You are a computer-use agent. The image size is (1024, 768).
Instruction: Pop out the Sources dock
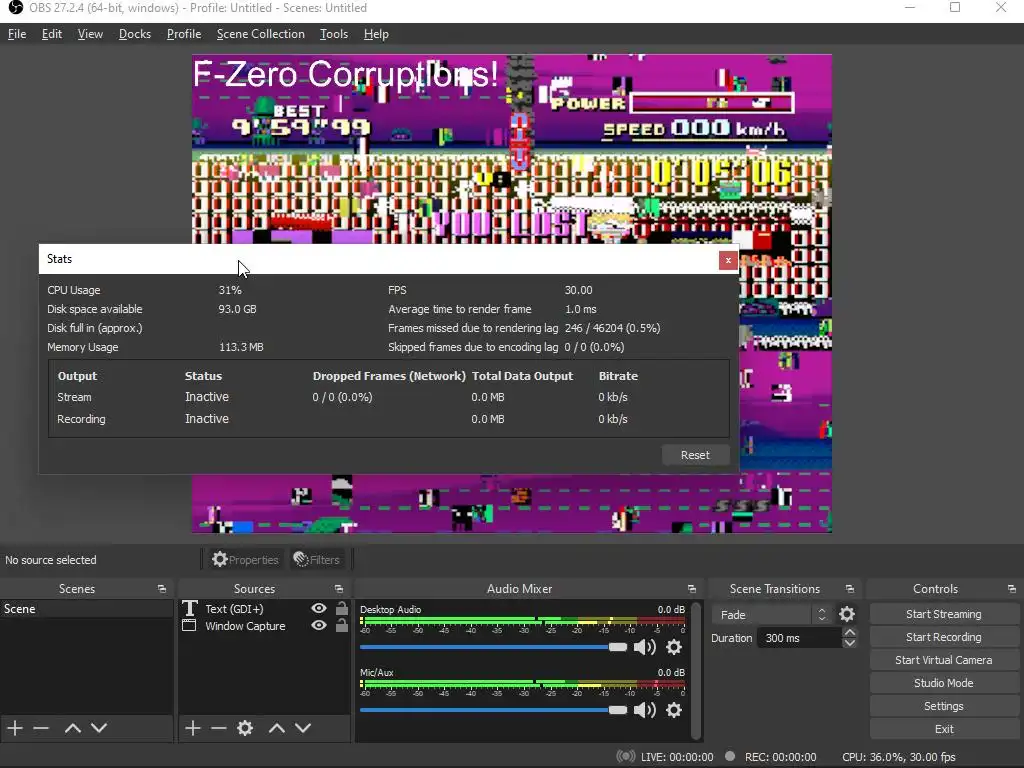(338, 589)
